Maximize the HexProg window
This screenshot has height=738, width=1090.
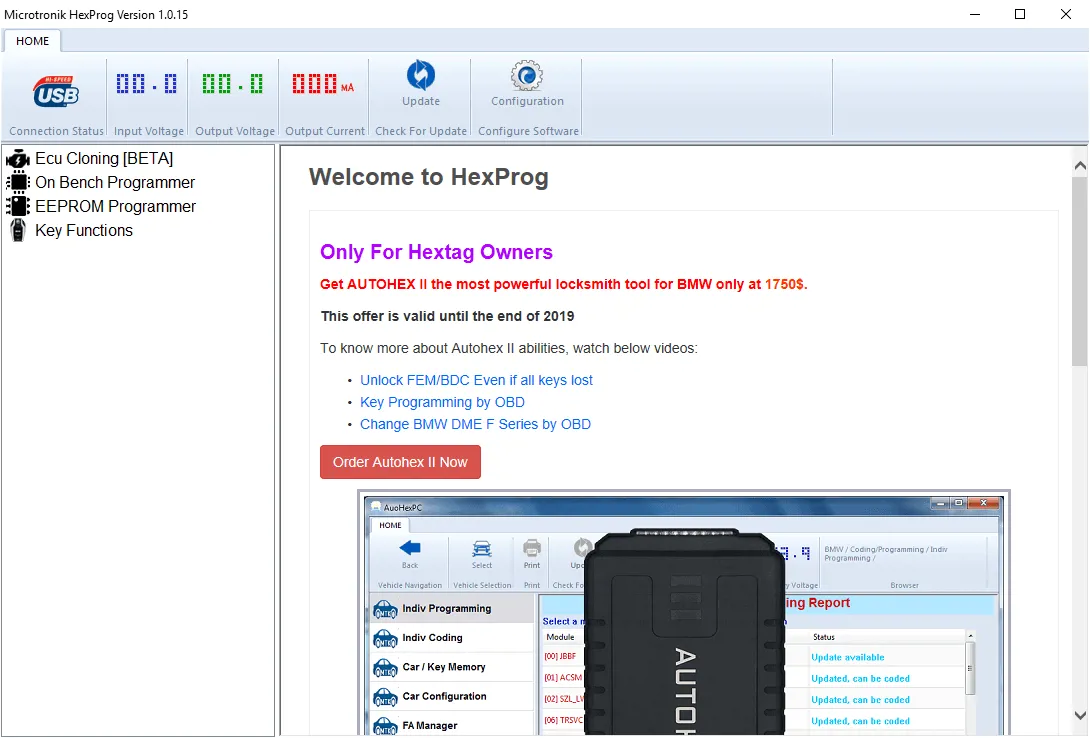click(1020, 14)
